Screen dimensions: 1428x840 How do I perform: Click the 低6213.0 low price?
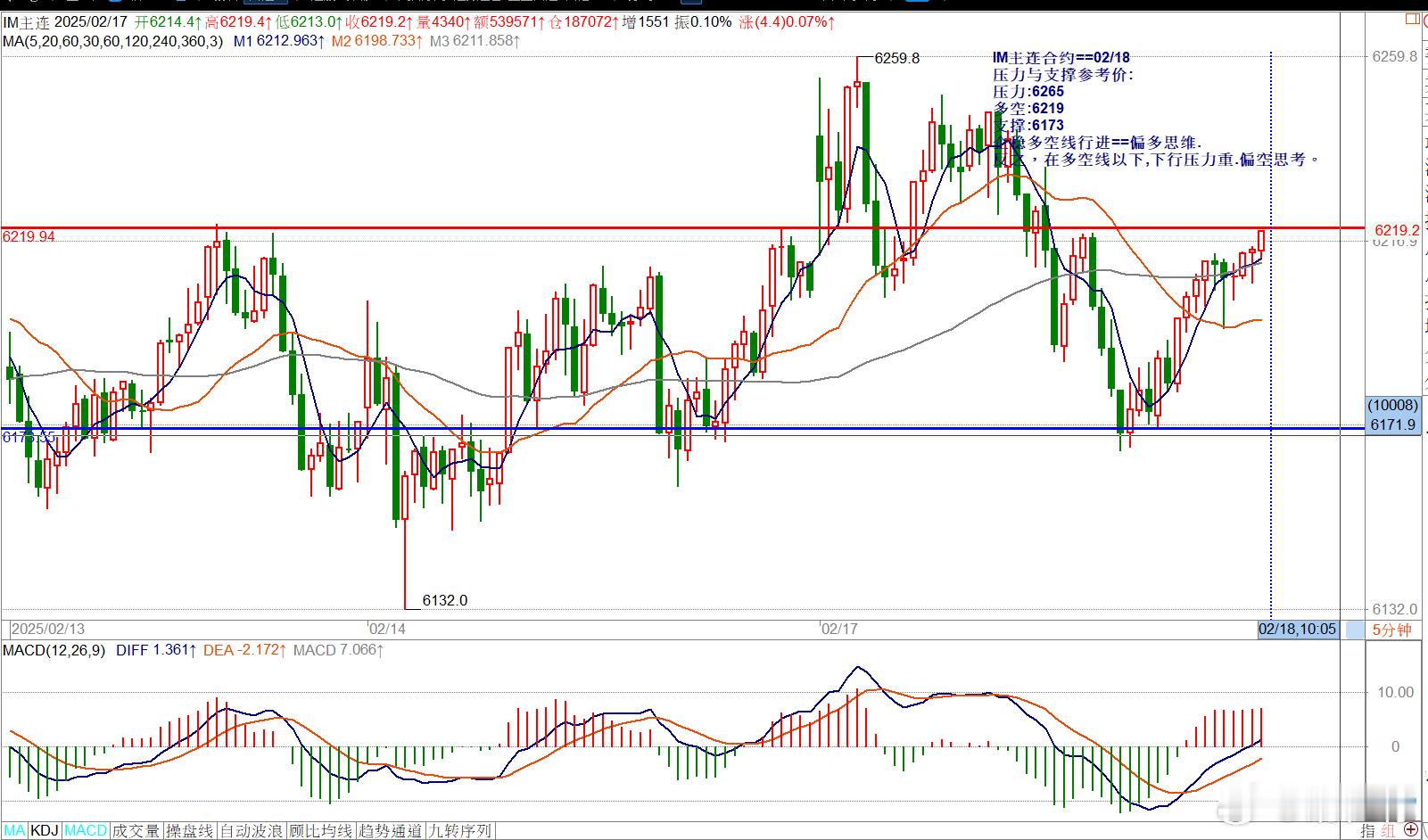310,22
